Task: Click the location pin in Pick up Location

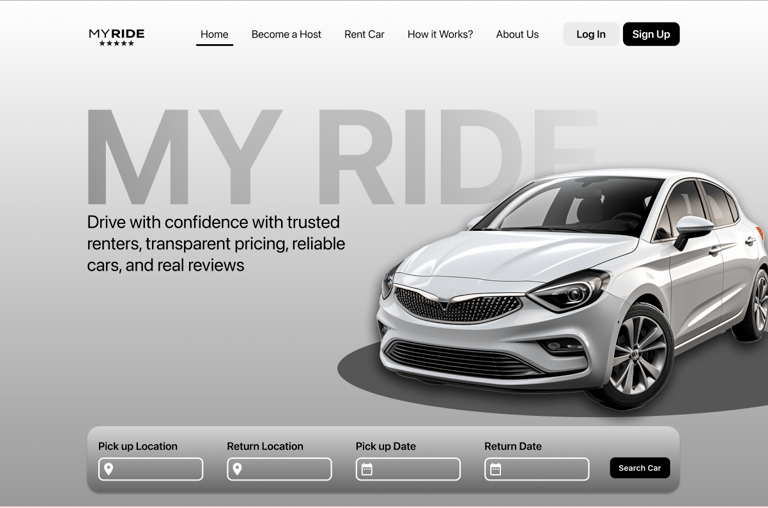Action: [x=109, y=469]
